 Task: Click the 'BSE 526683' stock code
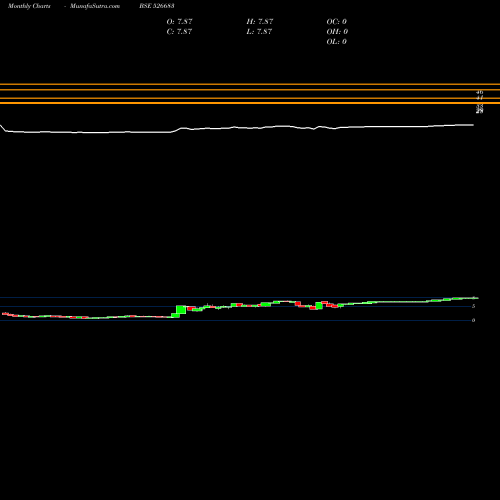tap(157, 6)
